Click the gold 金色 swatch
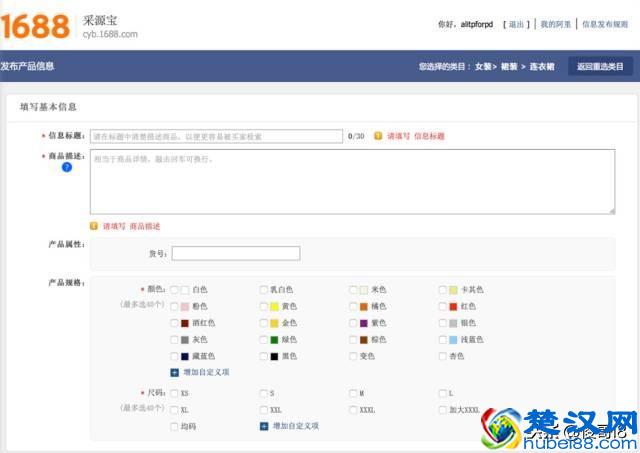Image resolution: width=640 pixels, height=453 pixels. (x=274, y=323)
